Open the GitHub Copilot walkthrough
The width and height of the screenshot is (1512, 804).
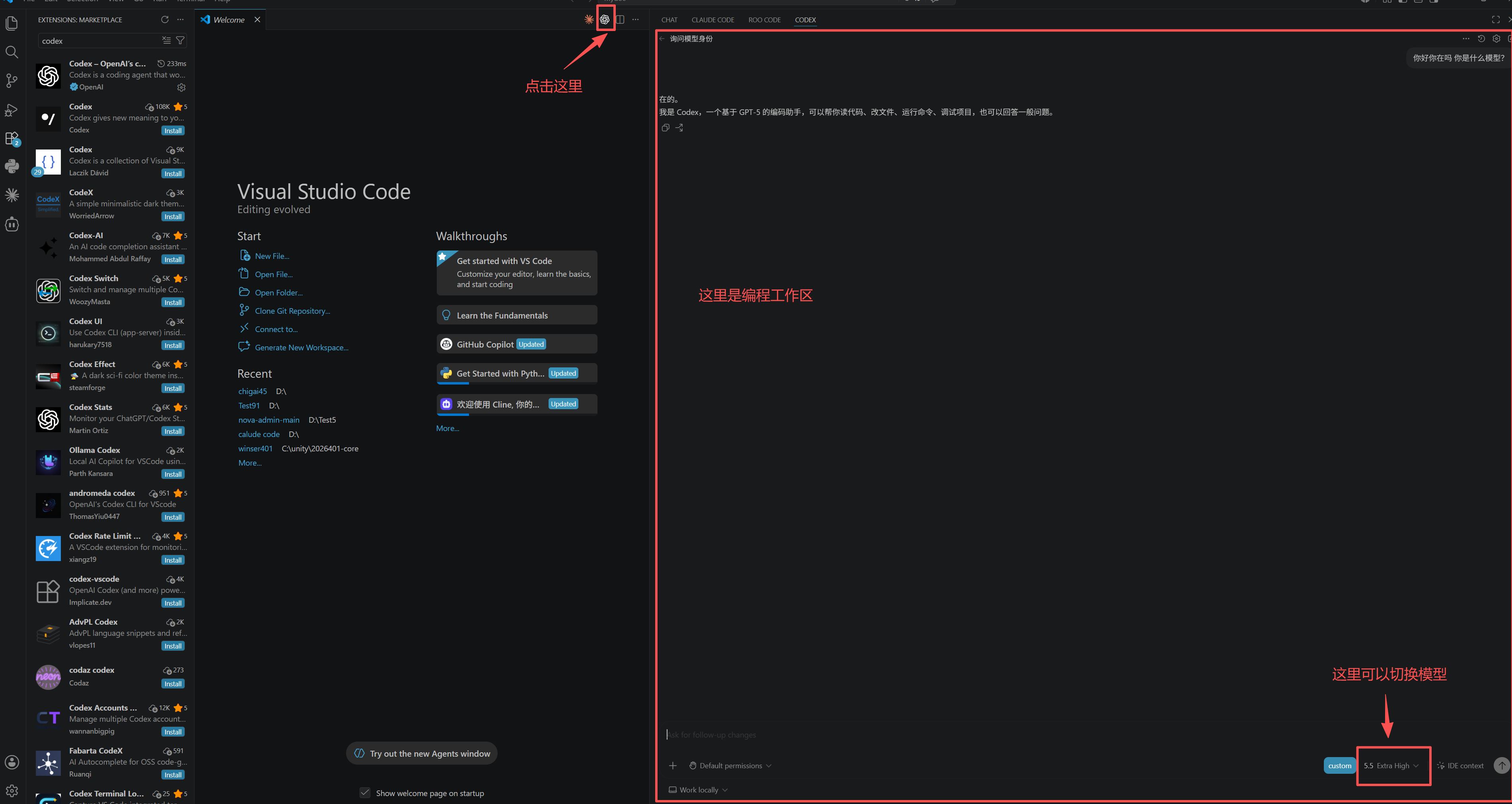click(516, 344)
